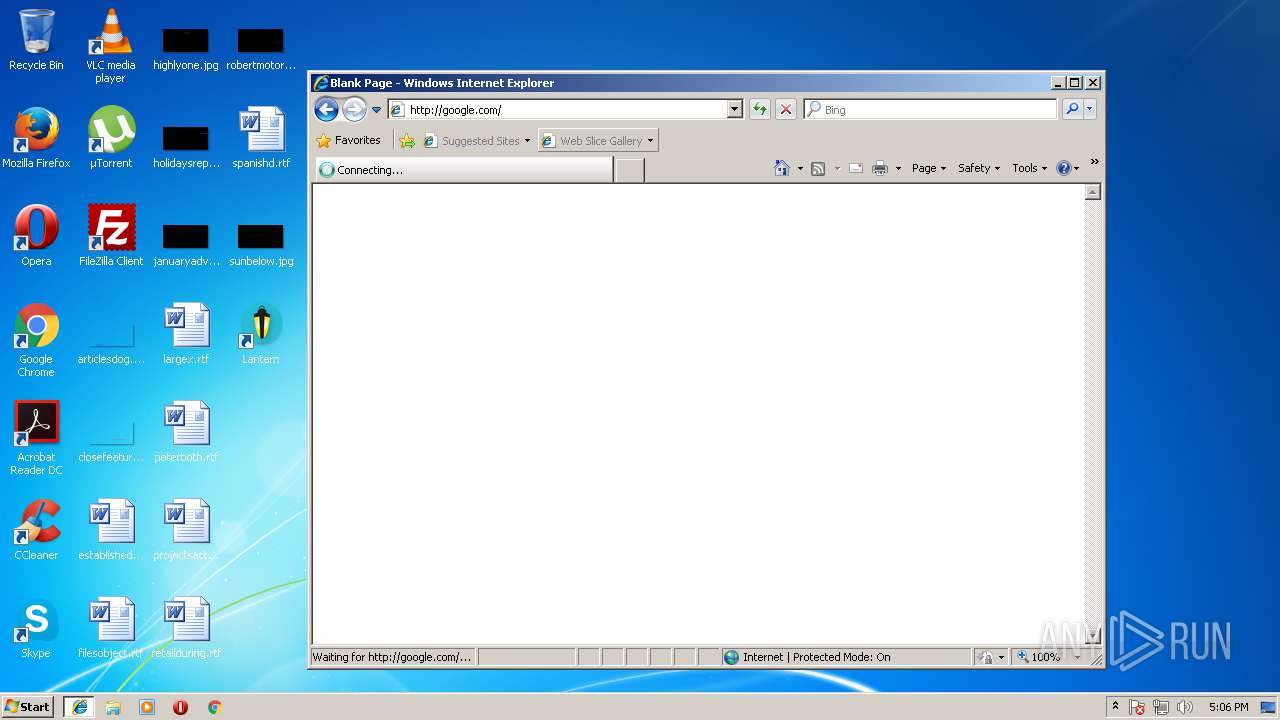Click the scrollbar up arrow in IE
Viewport: 1280px width, 720px height.
[1093, 191]
